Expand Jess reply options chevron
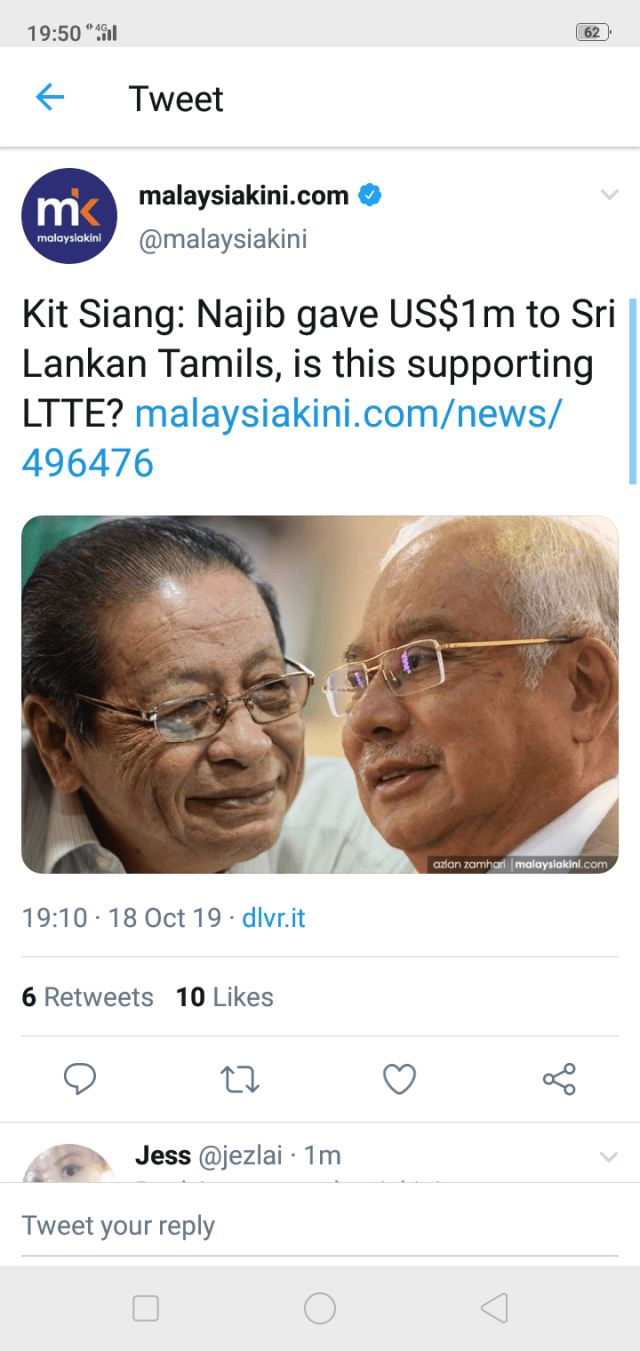Viewport: 640px width, 1351px height. 608,1157
